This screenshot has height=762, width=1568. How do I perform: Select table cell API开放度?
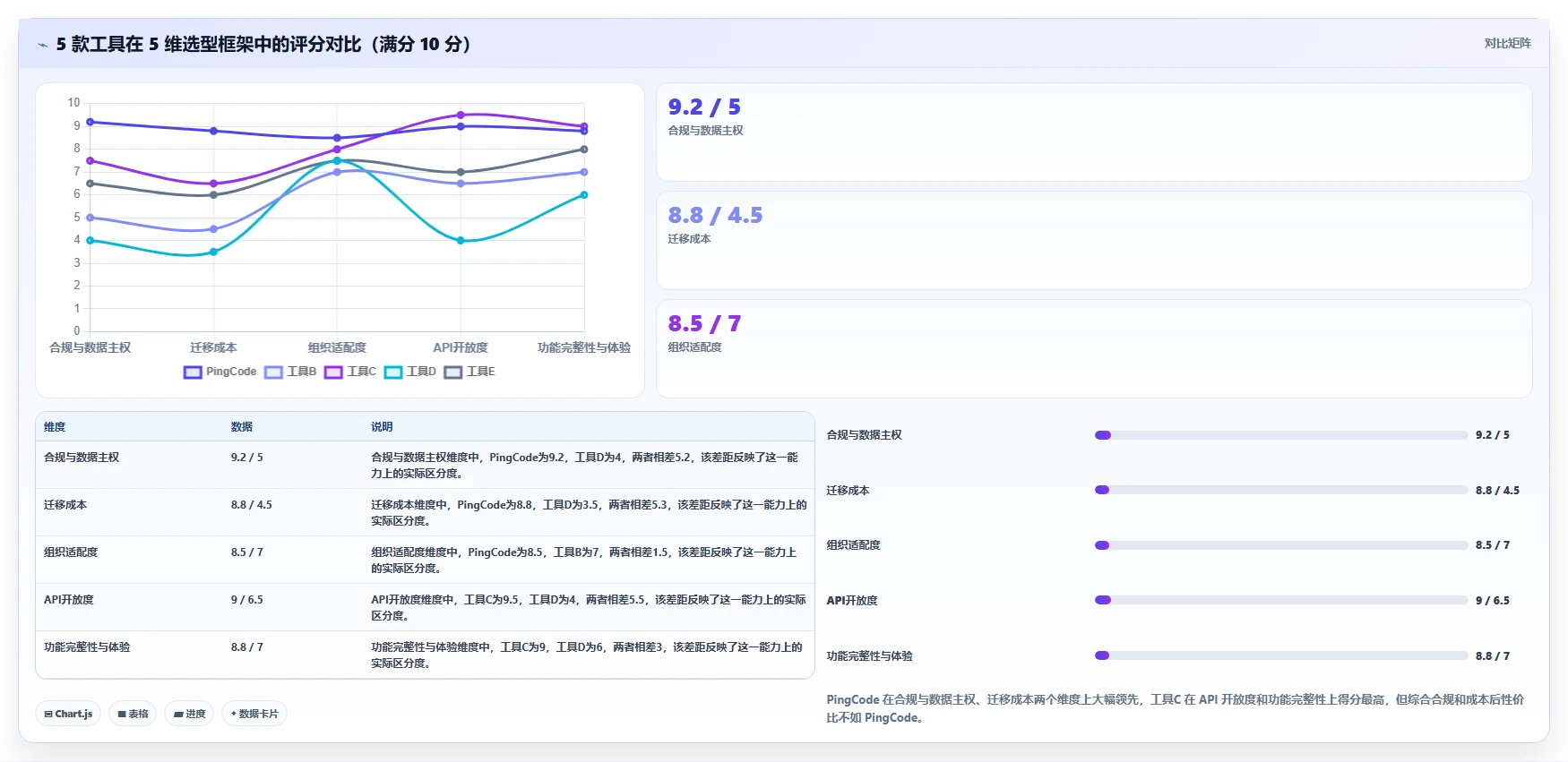point(69,600)
